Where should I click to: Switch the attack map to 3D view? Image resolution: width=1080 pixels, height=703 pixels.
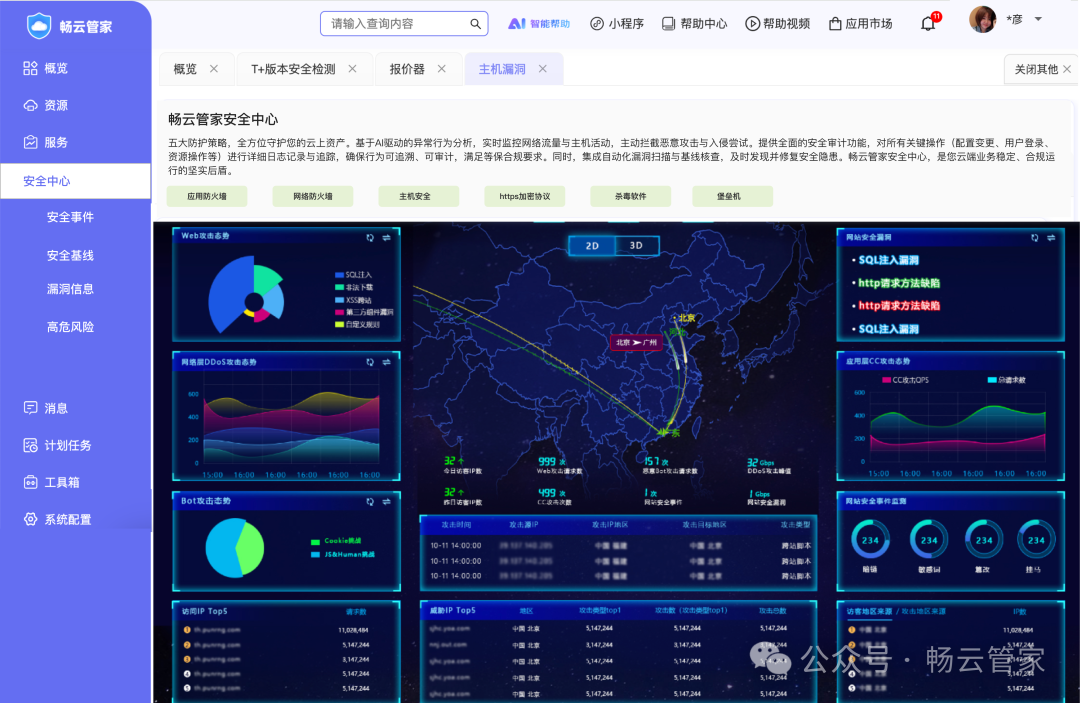[x=635, y=245]
